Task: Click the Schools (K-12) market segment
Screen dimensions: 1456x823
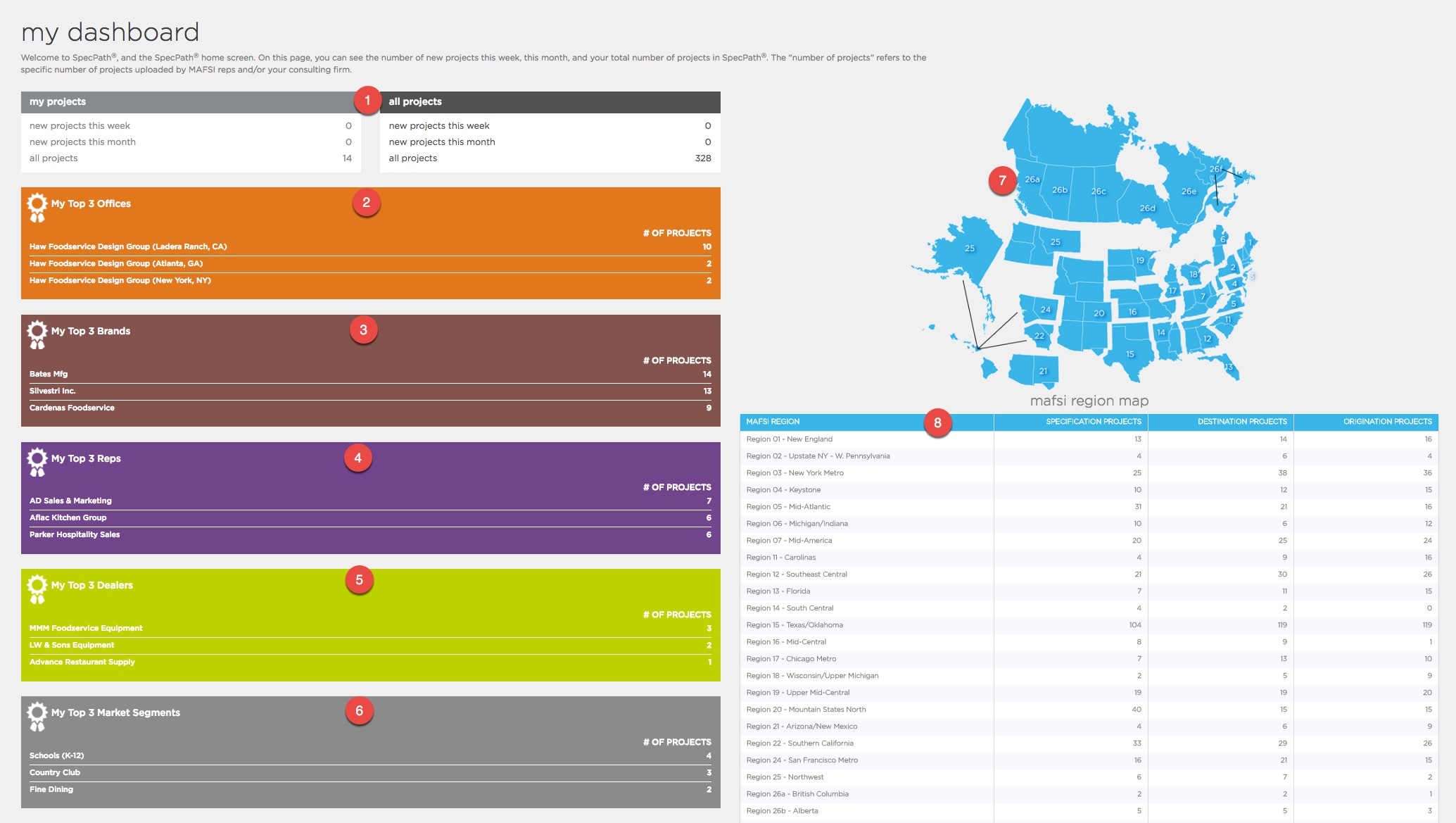Action: point(56,756)
